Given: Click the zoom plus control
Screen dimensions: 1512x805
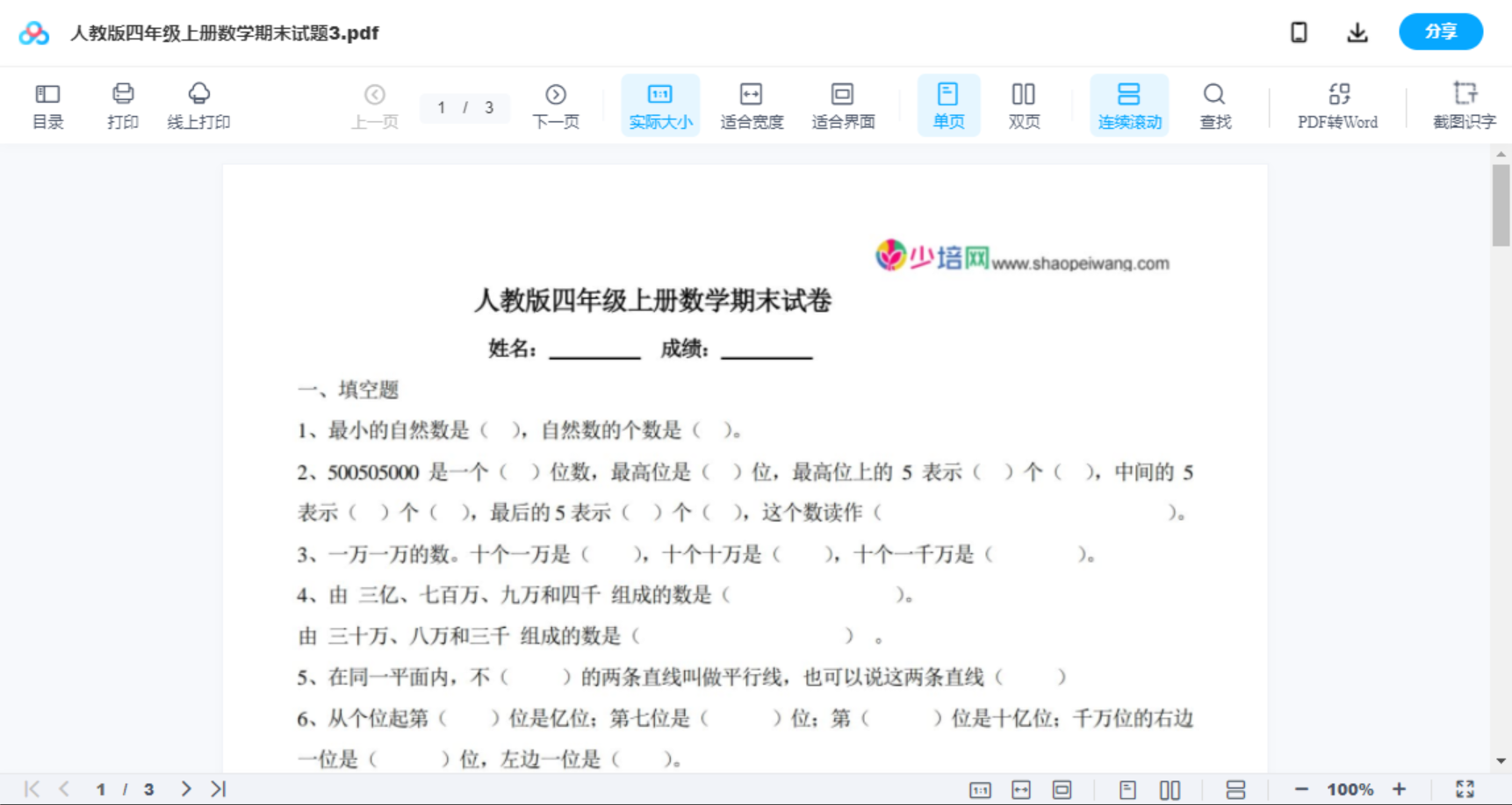Looking at the screenshot, I should pos(1400,788).
